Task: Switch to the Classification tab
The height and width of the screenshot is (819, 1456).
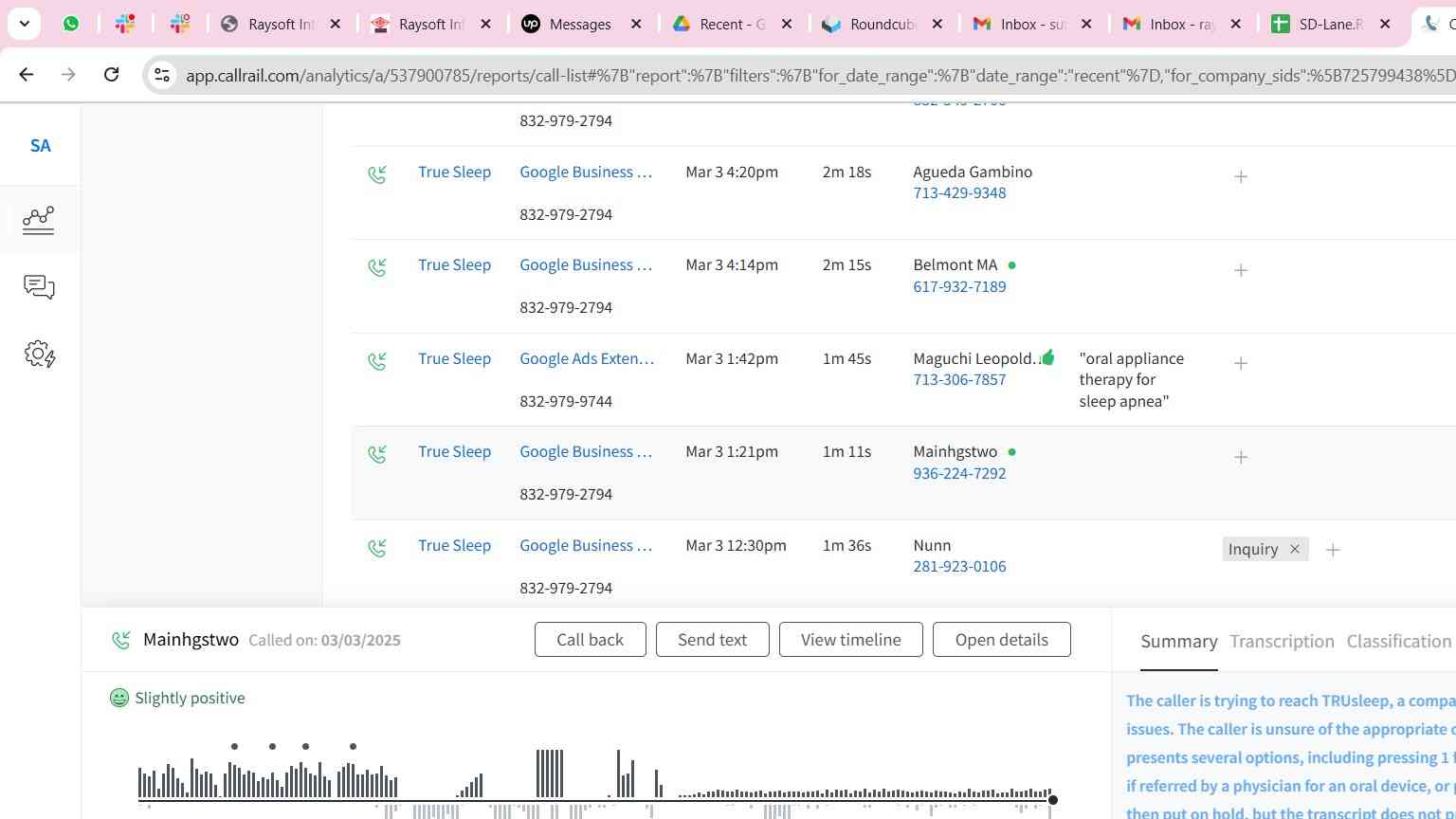Action: 1399,642
